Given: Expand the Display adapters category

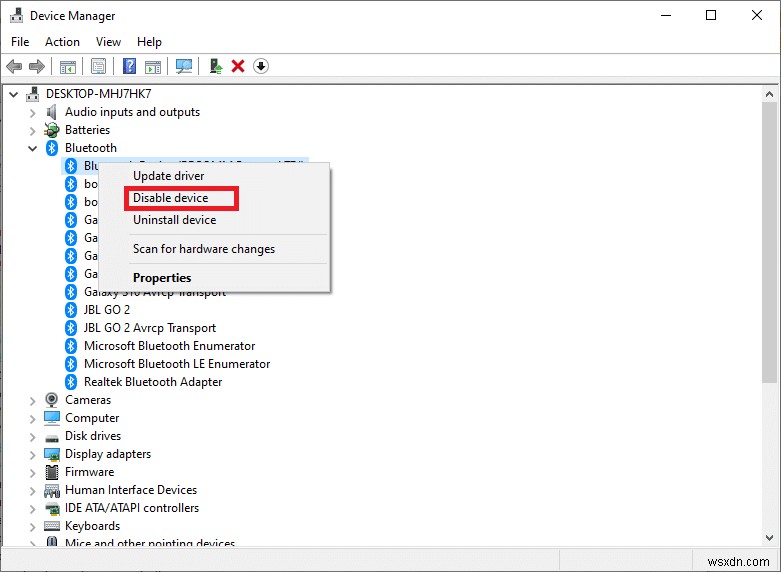Looking at the screenshot, I should click(32, 454).
